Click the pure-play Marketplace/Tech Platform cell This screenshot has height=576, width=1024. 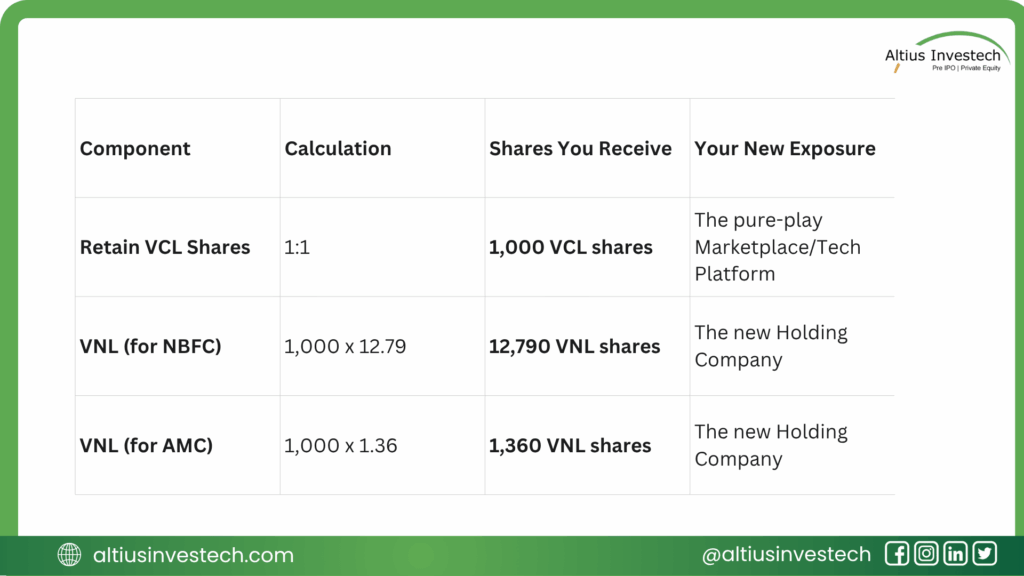pos(777,247)
